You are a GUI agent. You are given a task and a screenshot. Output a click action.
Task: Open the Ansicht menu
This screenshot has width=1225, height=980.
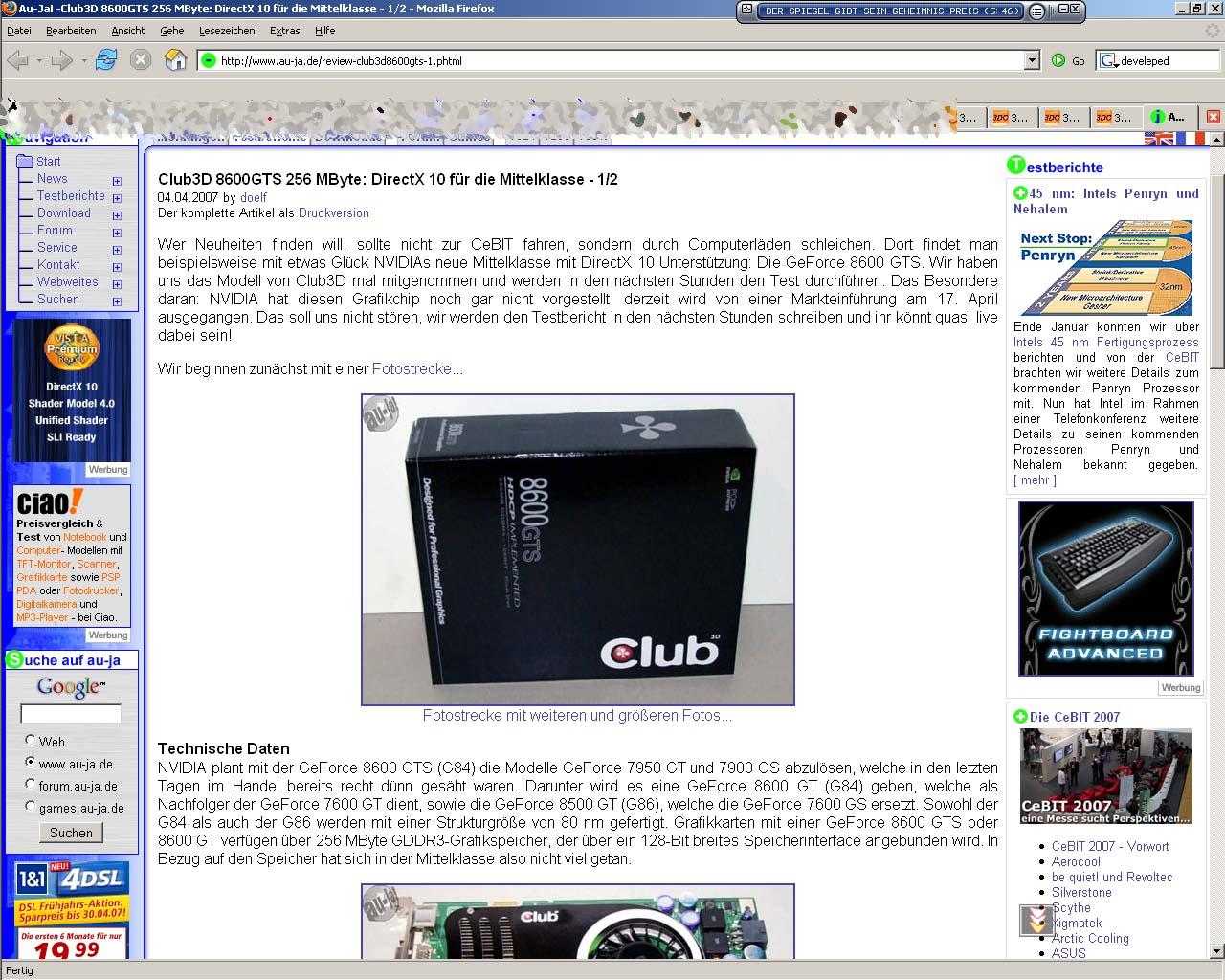tap(128, 31)
